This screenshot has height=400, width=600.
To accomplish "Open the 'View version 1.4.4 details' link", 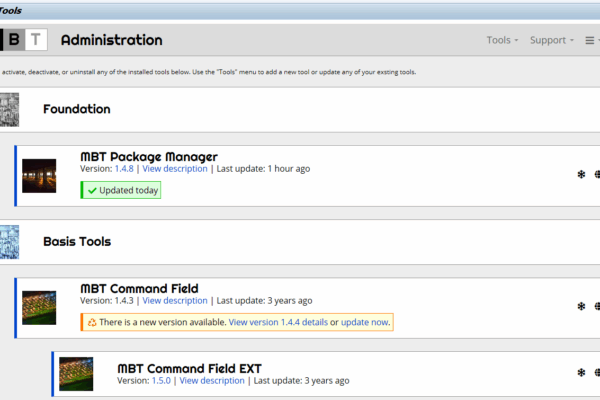I will click(x=278, y=323).
